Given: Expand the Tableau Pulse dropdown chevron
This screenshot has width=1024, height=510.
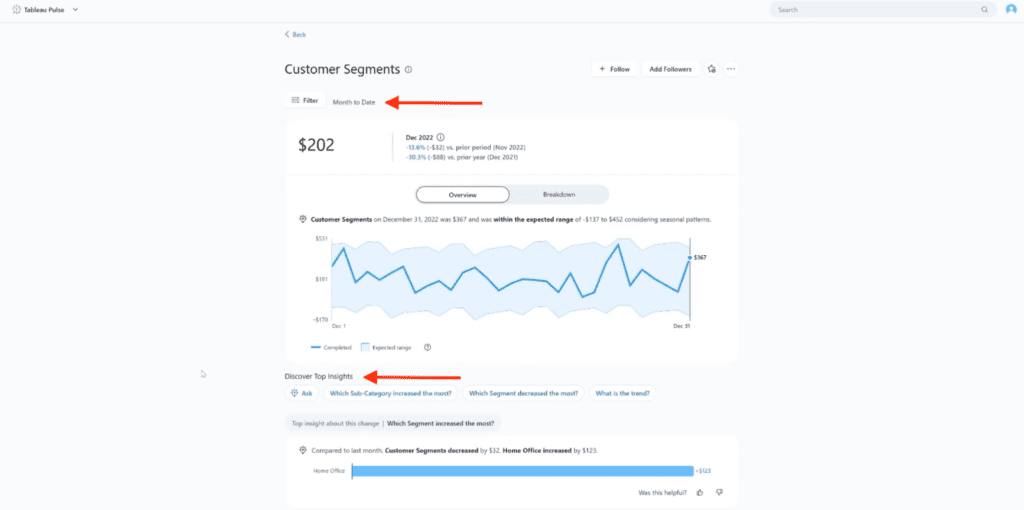Looking at the screenshot, I should point(75,10).
